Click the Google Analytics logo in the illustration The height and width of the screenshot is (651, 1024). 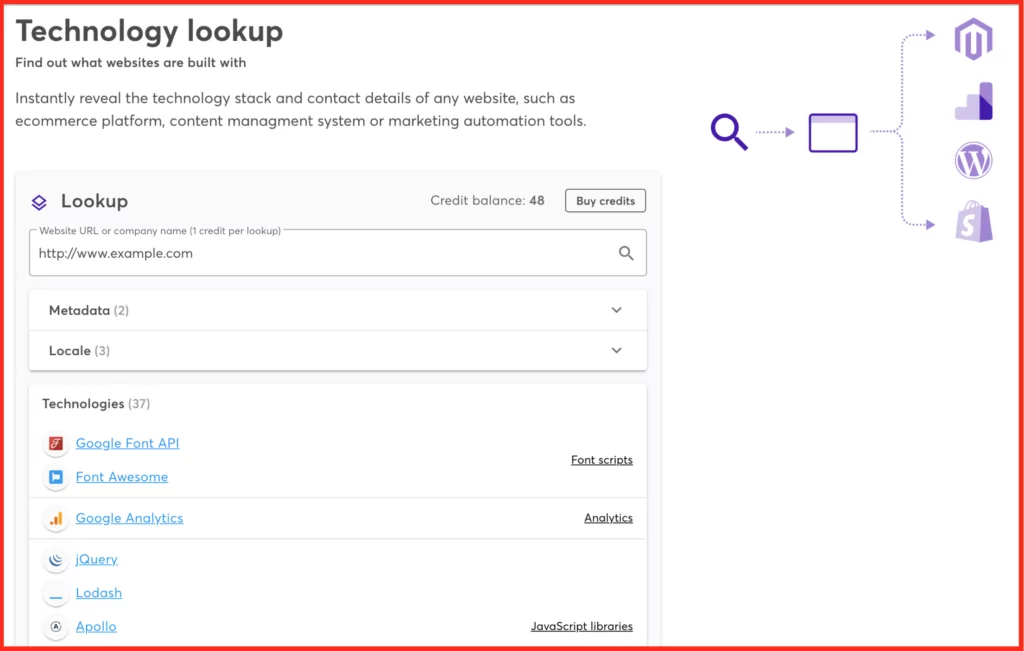[974, 101]
